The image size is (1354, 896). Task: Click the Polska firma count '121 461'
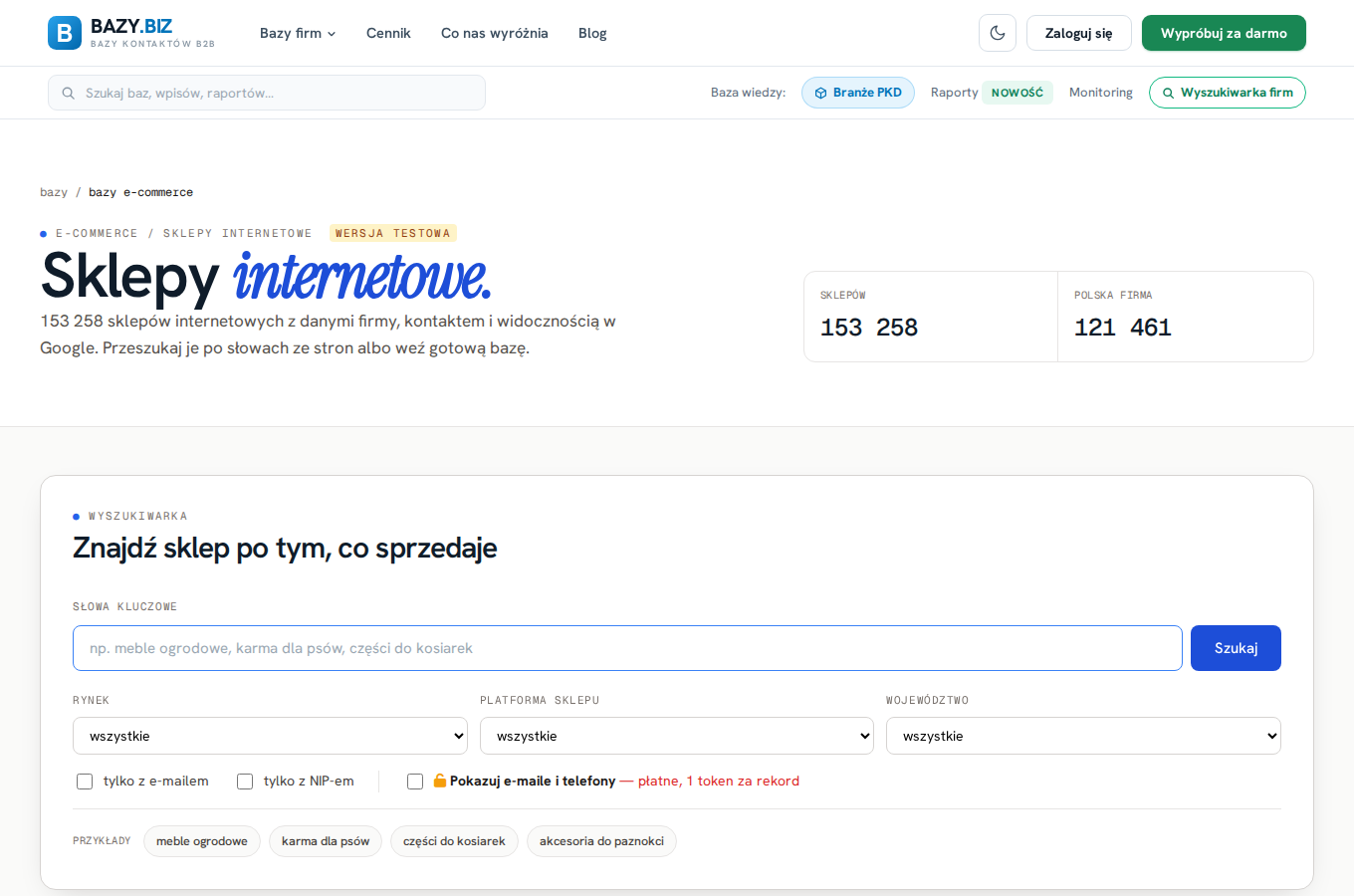1123,328
